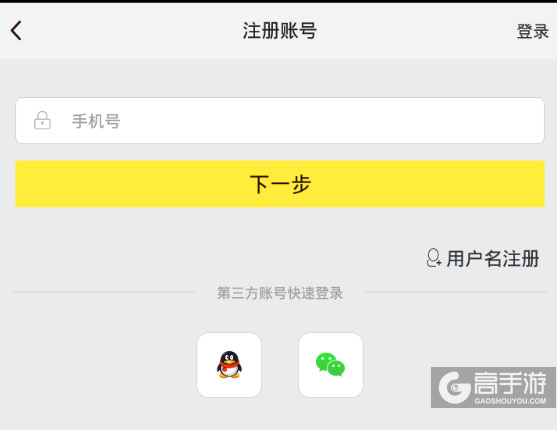Focus the 手机号 input field
Screen dimensions: 557x430
coord(280,120)
